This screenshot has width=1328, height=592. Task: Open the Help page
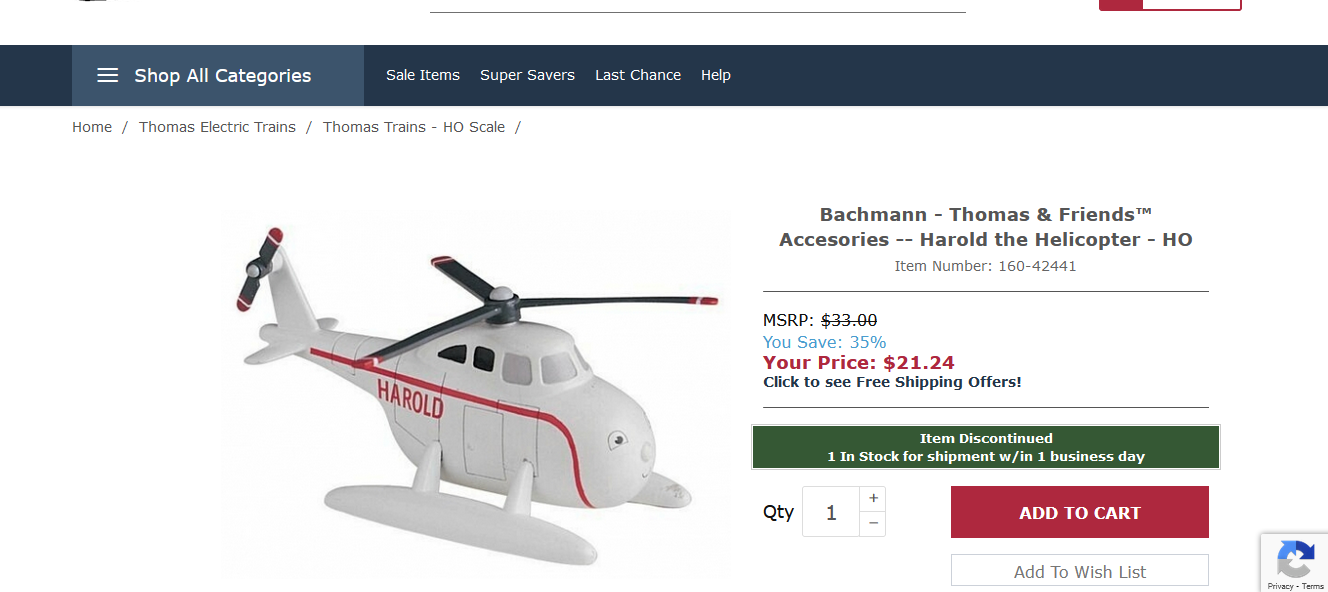[716, 75]
